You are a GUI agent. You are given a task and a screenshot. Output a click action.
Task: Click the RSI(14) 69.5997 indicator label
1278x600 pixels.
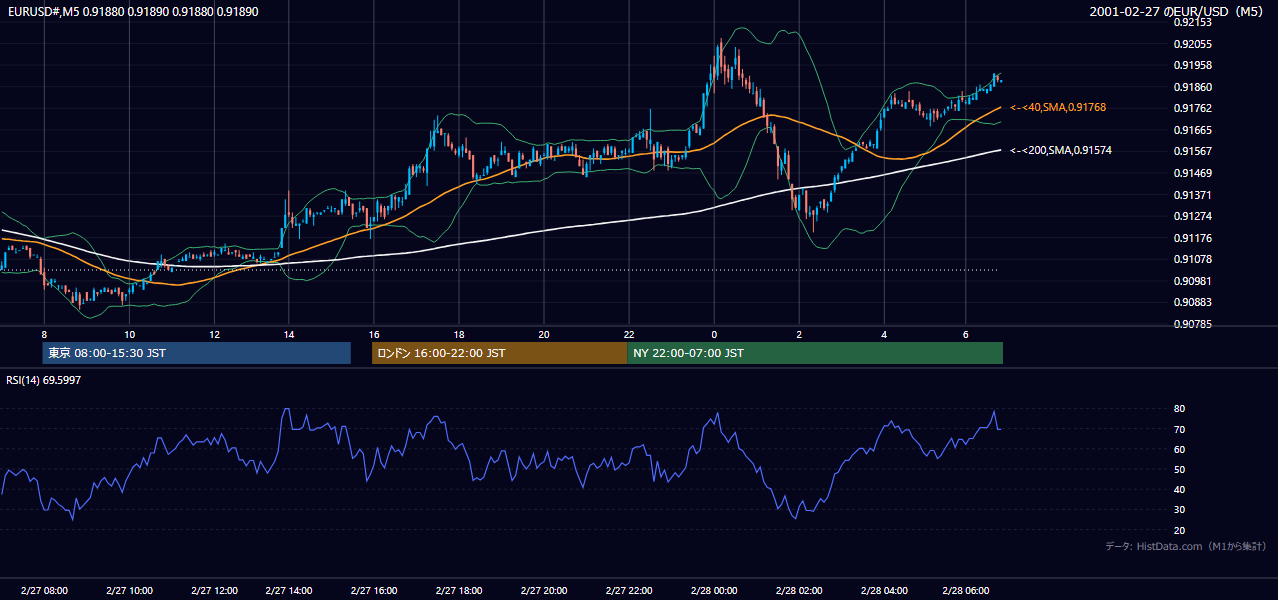44,380
